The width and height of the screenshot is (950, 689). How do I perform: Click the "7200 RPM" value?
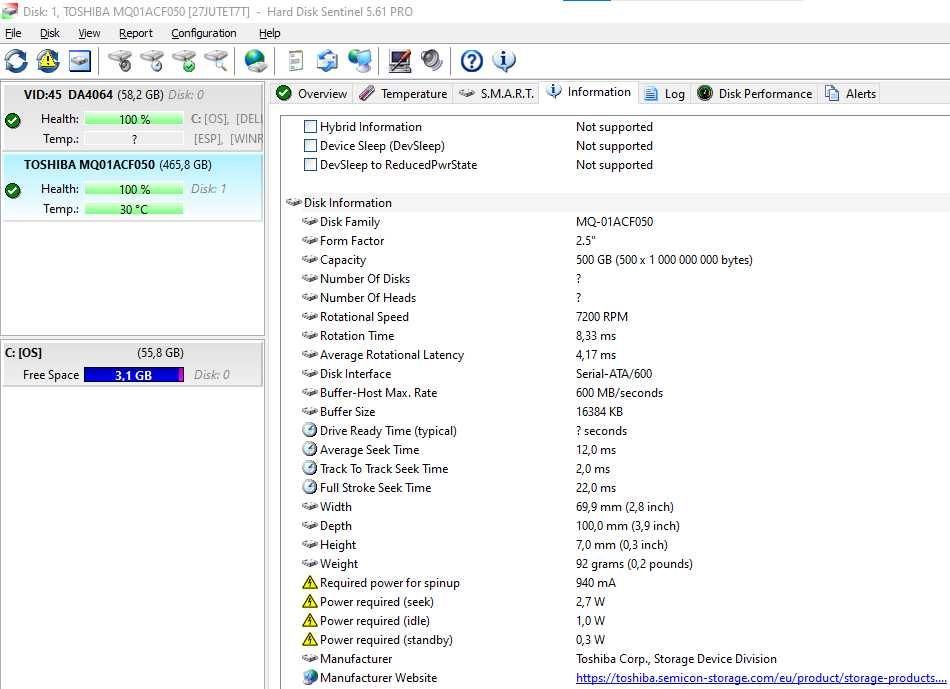[602, 316]
